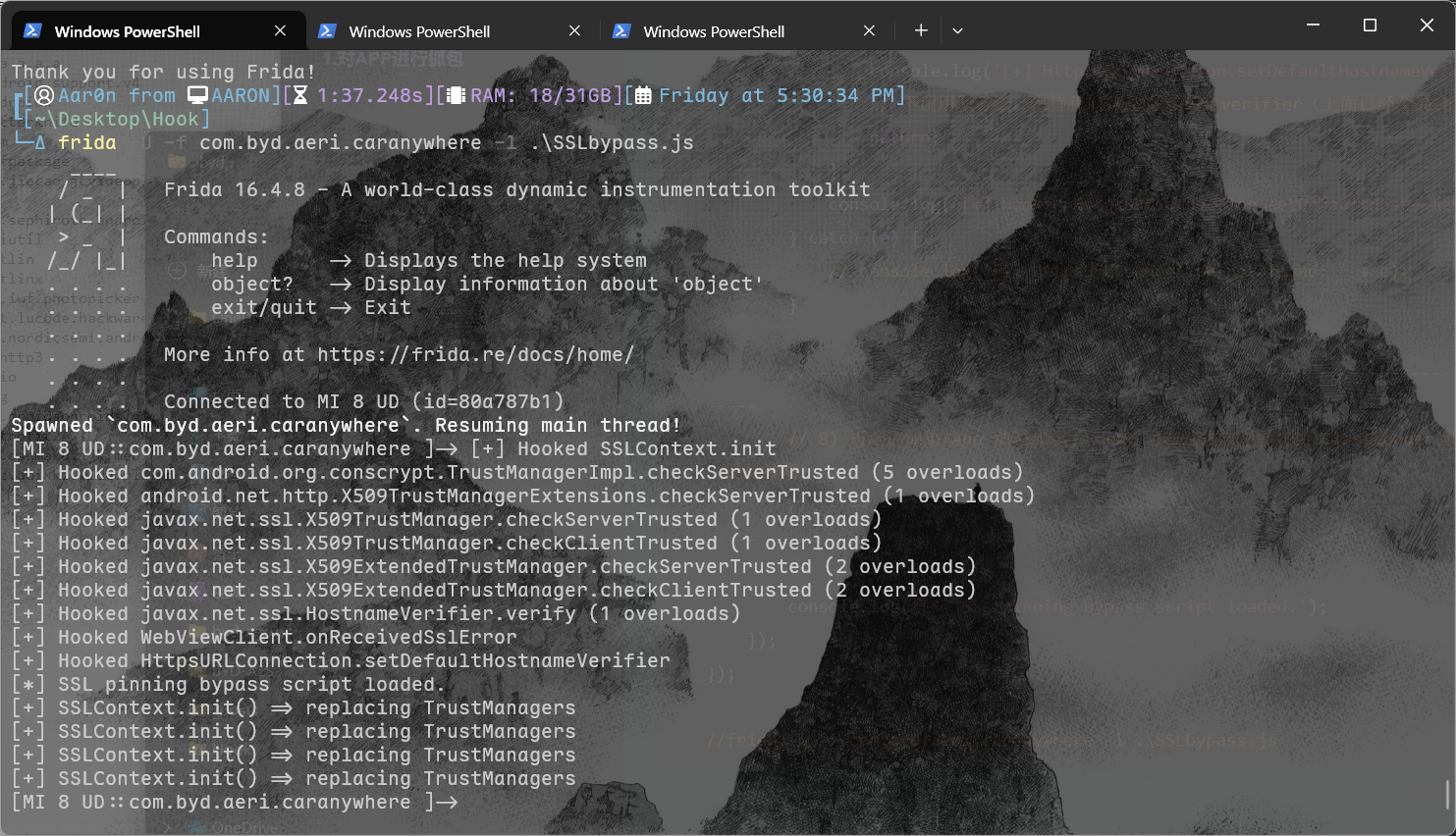Screen dimensions: 1456x836
Task: Click X509ExtendedTrustManager.checkServerTrusted line
Action: click(494, 566)
